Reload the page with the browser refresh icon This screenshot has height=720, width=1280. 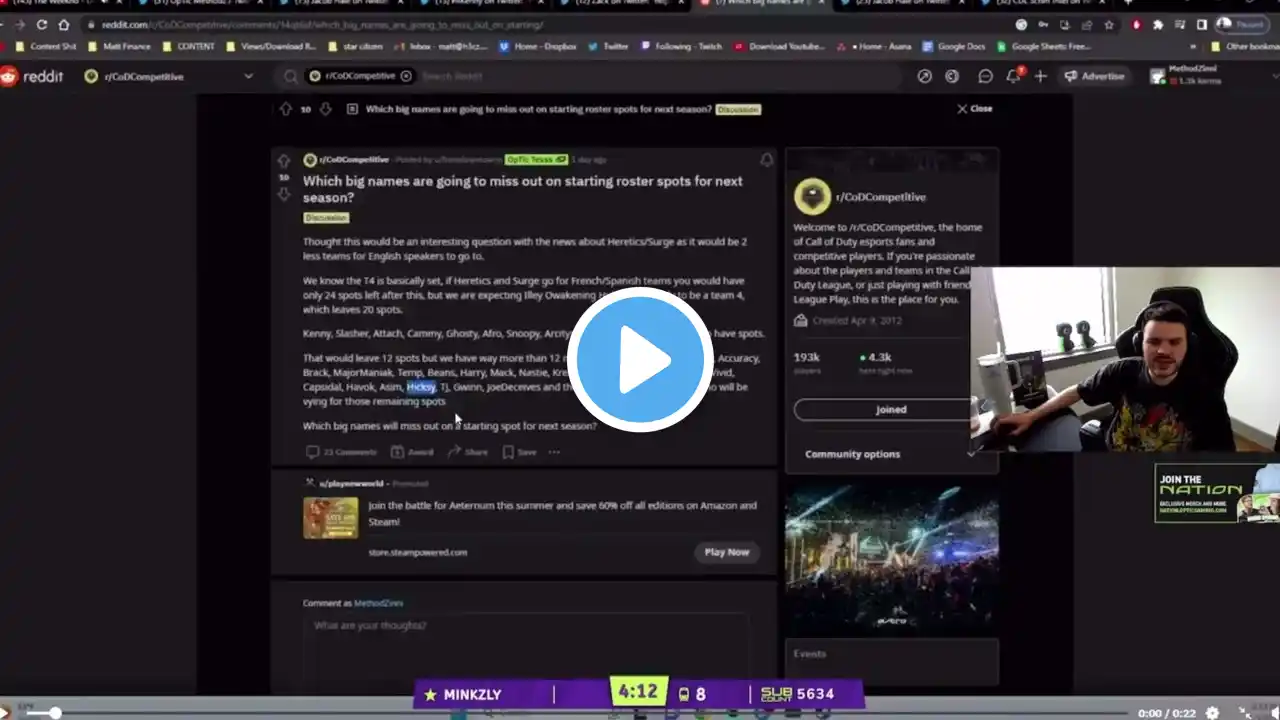41,25
